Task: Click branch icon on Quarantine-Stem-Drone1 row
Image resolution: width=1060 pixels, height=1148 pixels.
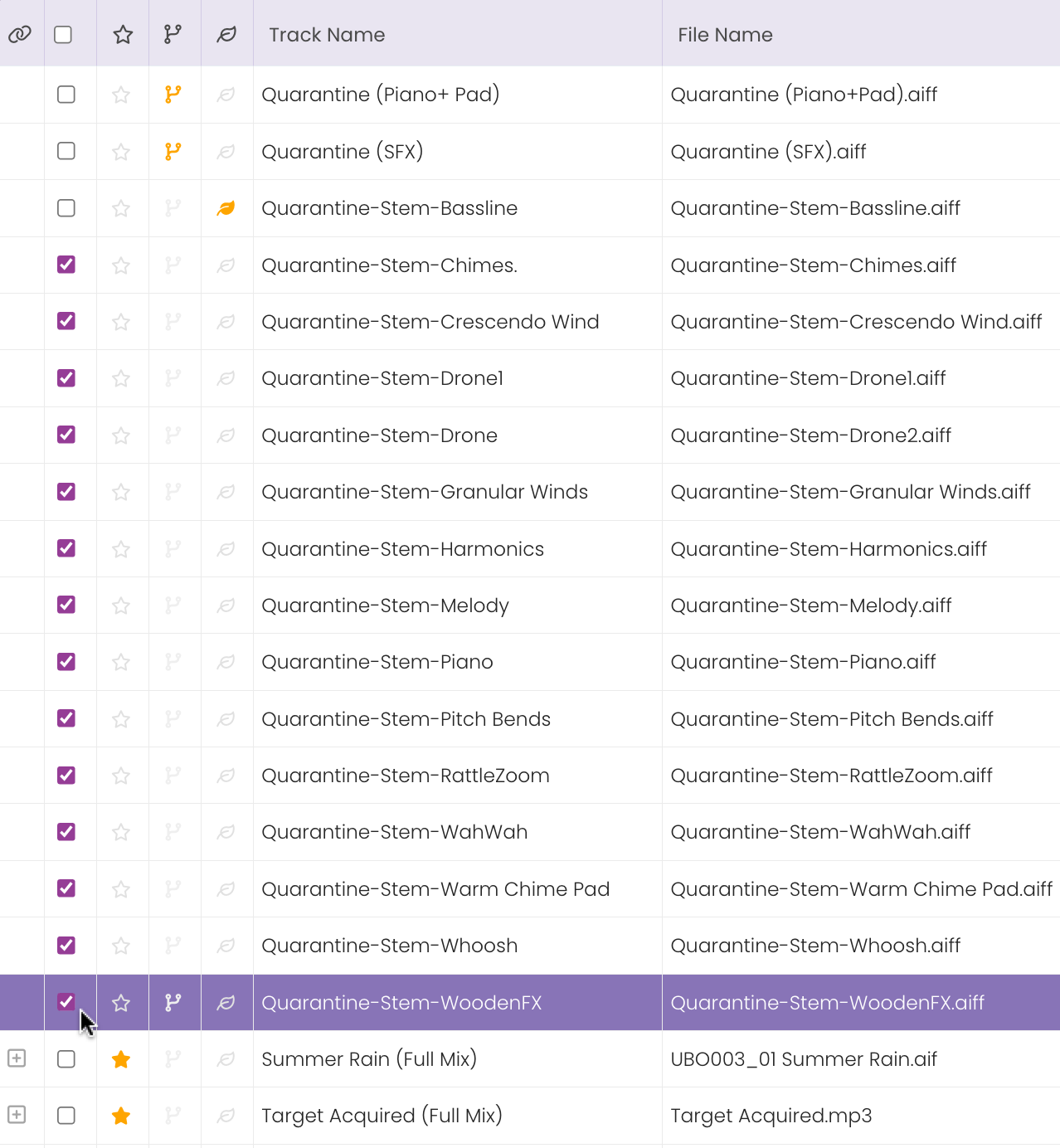Action: pyautogui.click(x=173, y=378)
